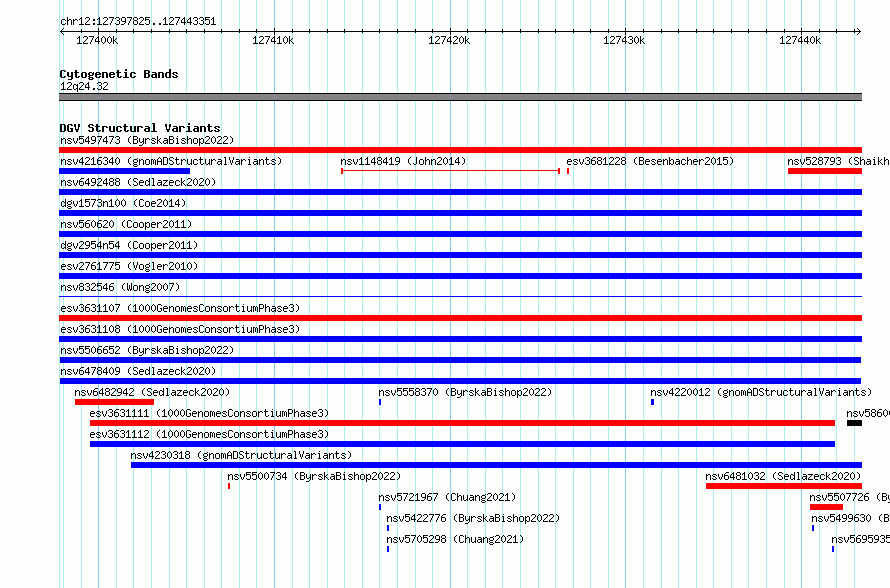Select the Cytogenetic Bands track title
The height and width of the screenshot is (588, 890).
(119, 74)
